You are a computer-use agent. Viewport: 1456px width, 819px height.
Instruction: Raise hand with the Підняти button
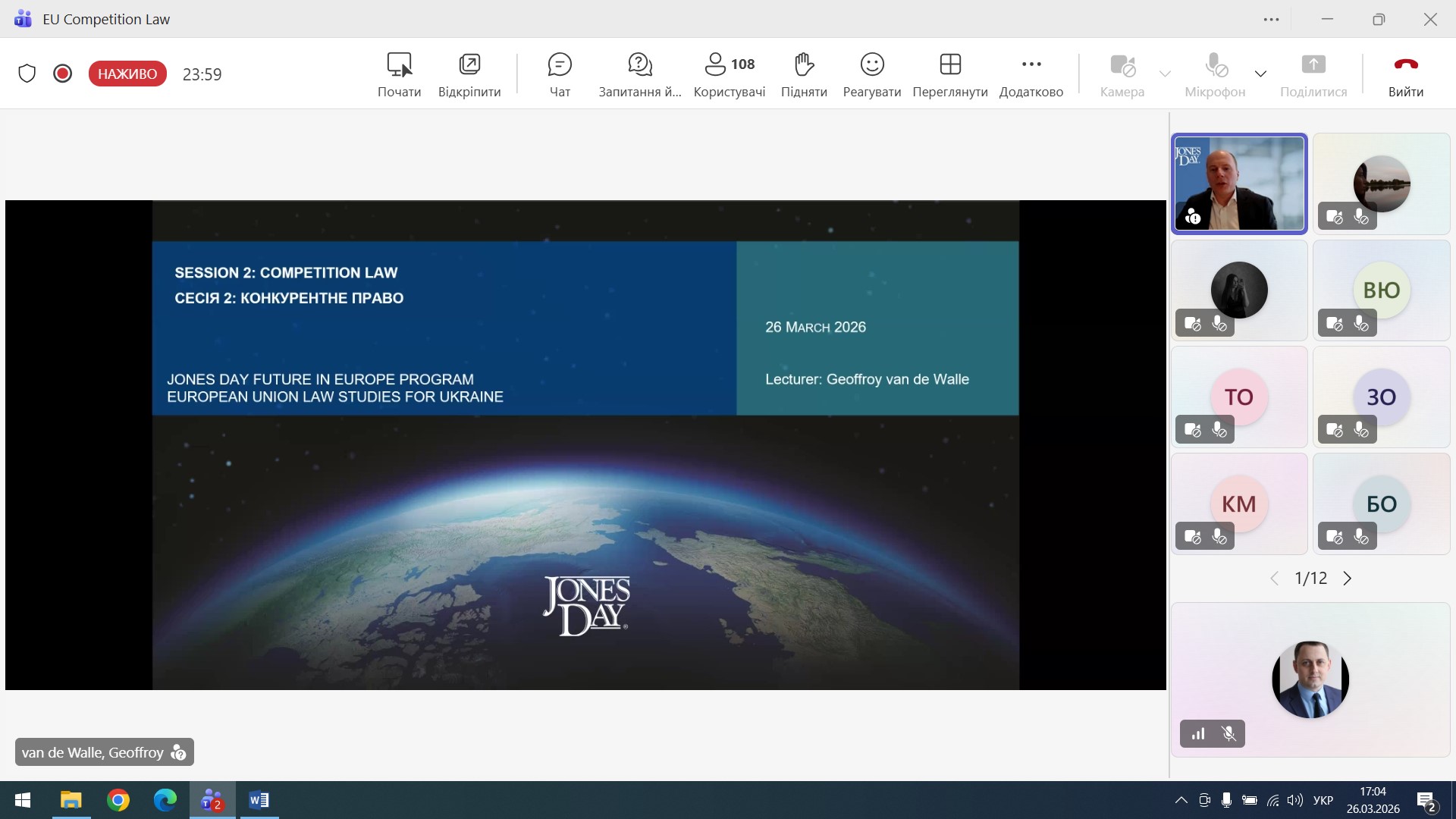click(x=804, y=65)
